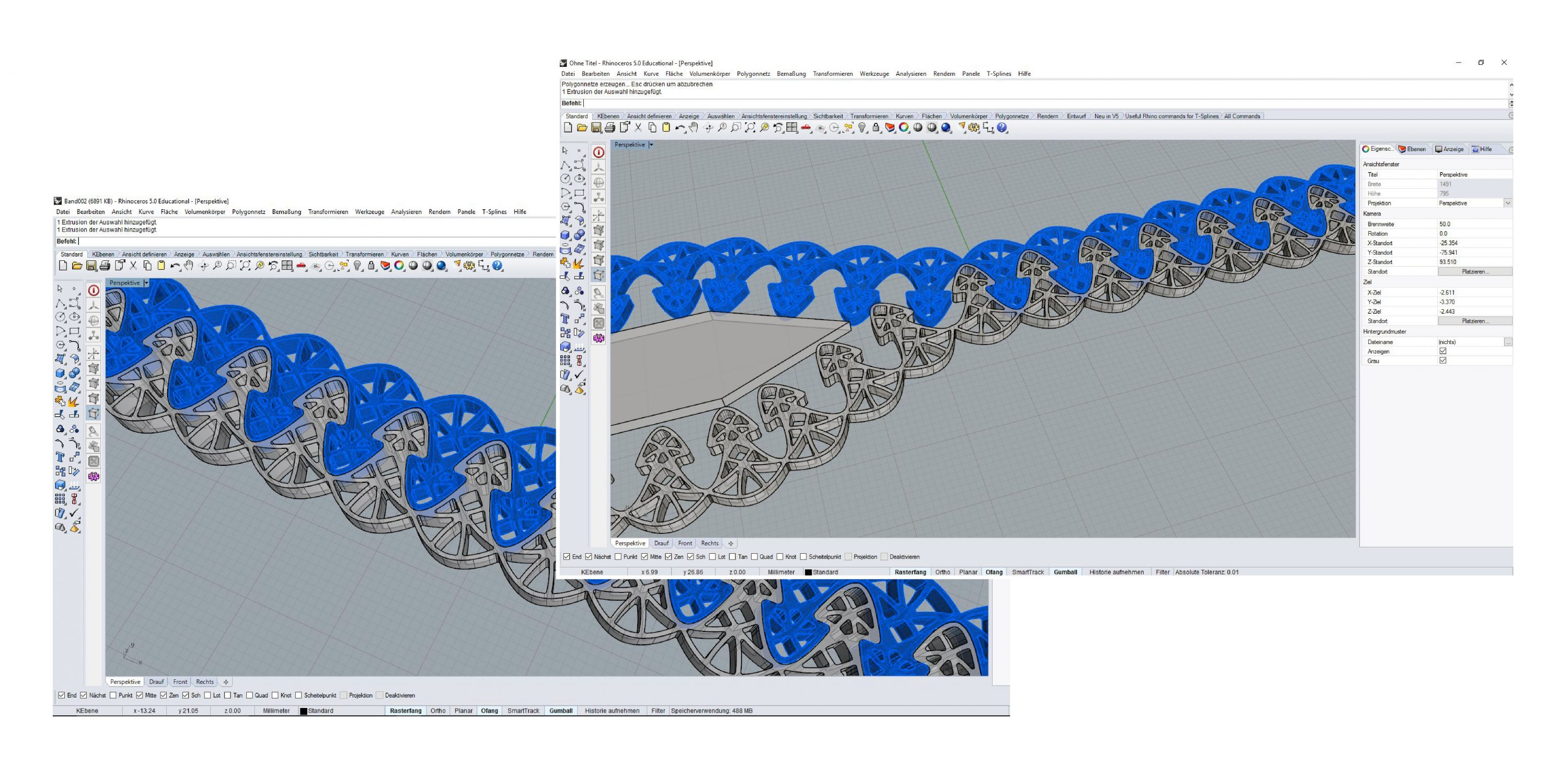Click black Standard layer swatch in Ohne Titel status bar
This screenshot has height=765, width=1568.
[x=809, y=573]
